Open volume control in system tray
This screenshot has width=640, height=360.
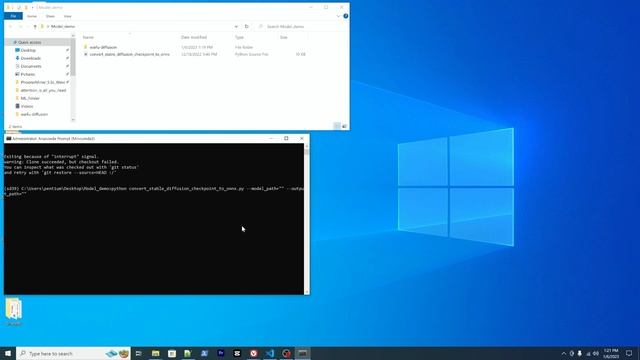point(596,353)
